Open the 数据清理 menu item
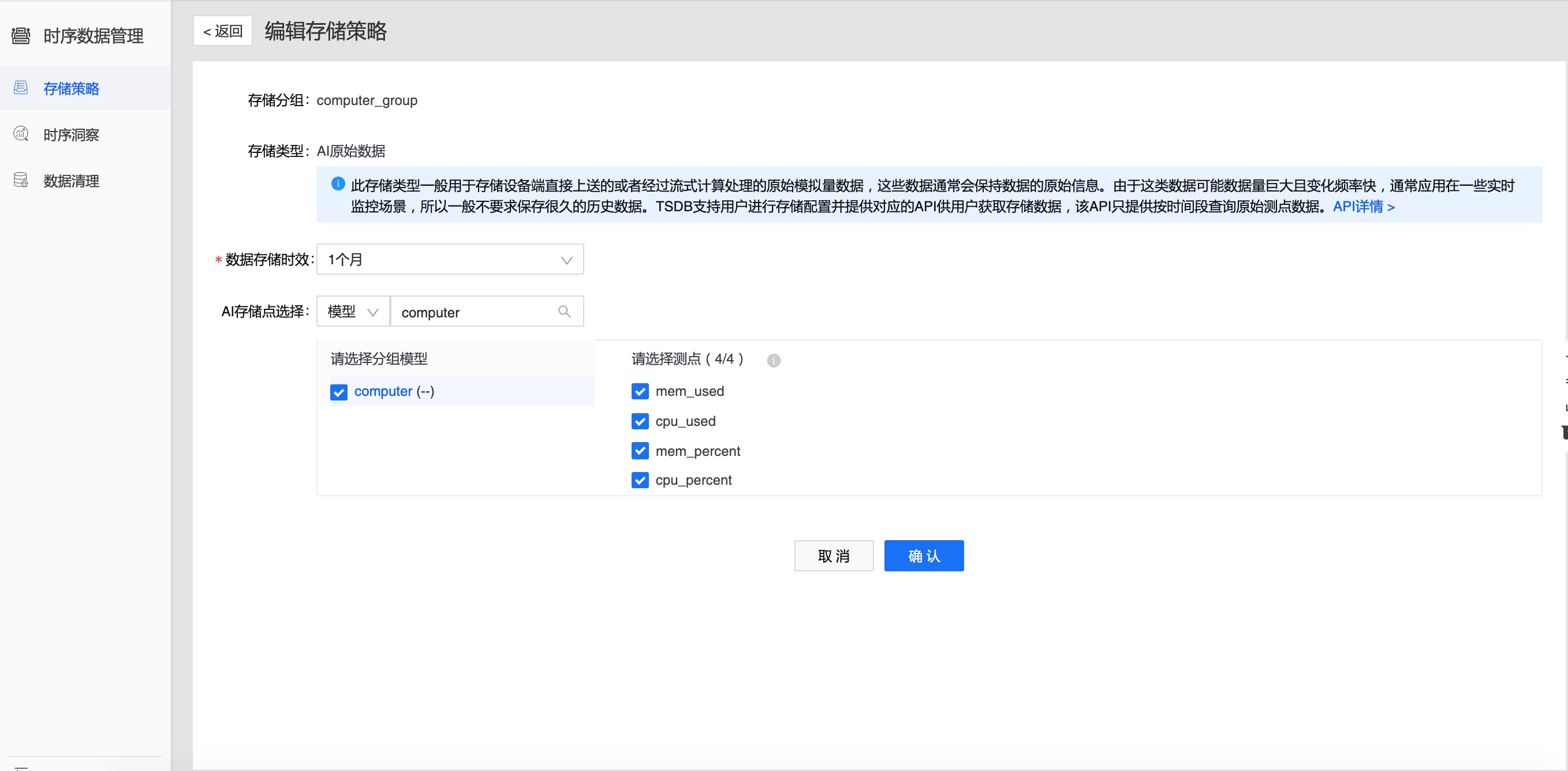The image size is (1568, 771). click(85, 180)
